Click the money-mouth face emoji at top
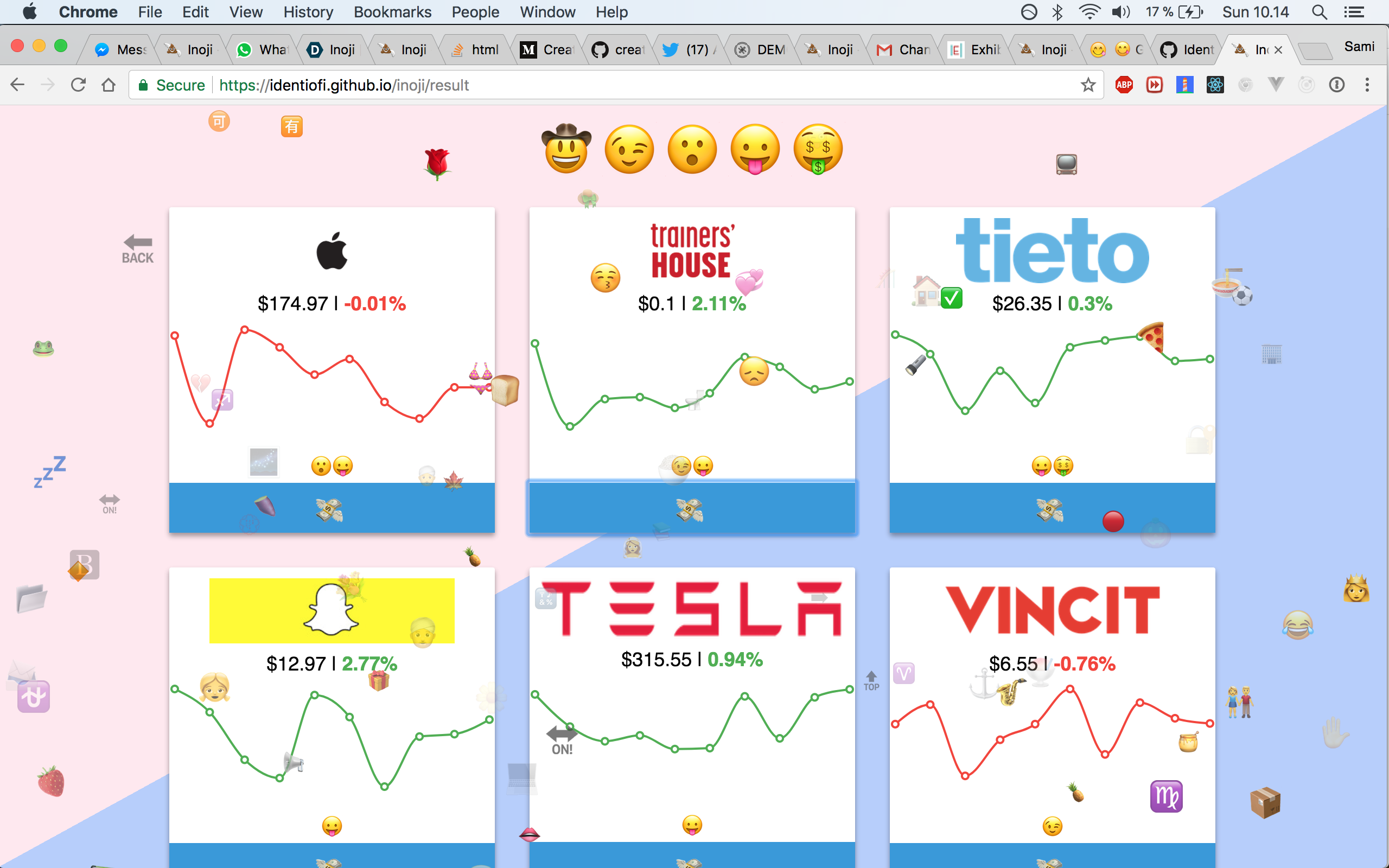1389x868 pixels. click(817, 149)
